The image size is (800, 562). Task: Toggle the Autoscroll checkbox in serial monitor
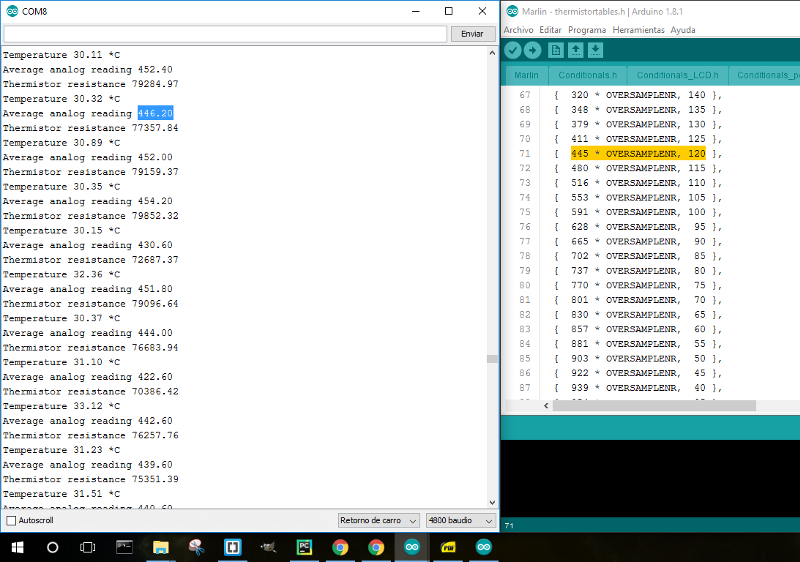tap(11, 521)
